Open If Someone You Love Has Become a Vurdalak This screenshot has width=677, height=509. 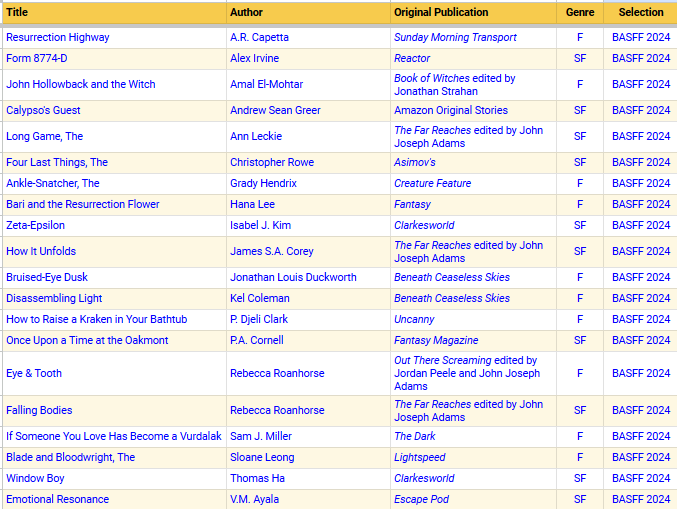pyautogui.click(x=114, y=436)
